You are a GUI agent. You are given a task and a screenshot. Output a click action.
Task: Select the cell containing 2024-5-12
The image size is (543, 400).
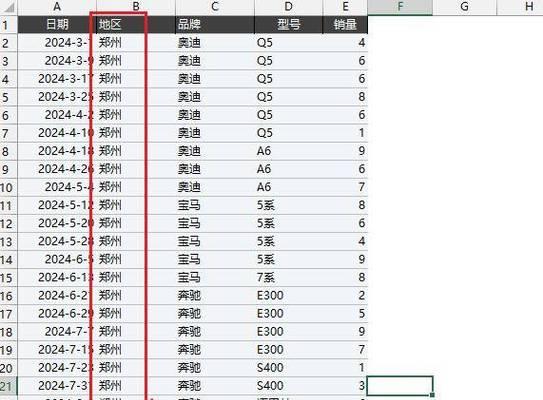[x=57, y=205]
